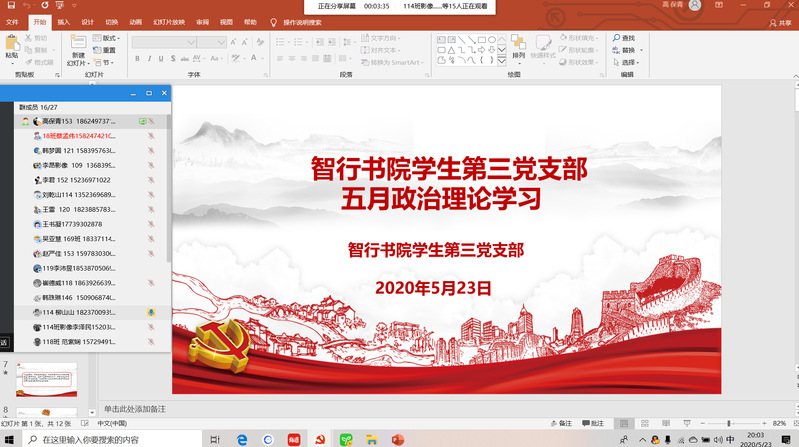This screenshot has height=447, width=799.
Task: Toggle Italic text formatting
Action: coord(148,61)
